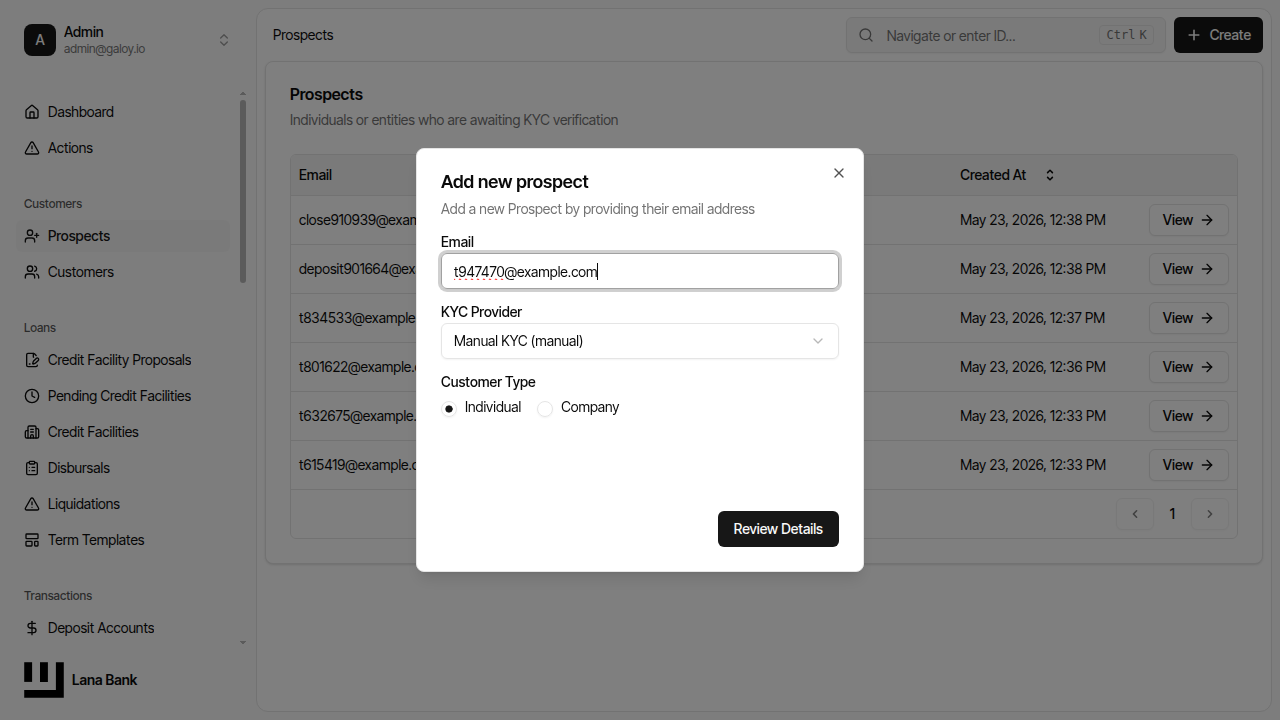The image size is (1280, 720).
Task: View the t834533 prospect row
Action: click(x=1189, y=318)
